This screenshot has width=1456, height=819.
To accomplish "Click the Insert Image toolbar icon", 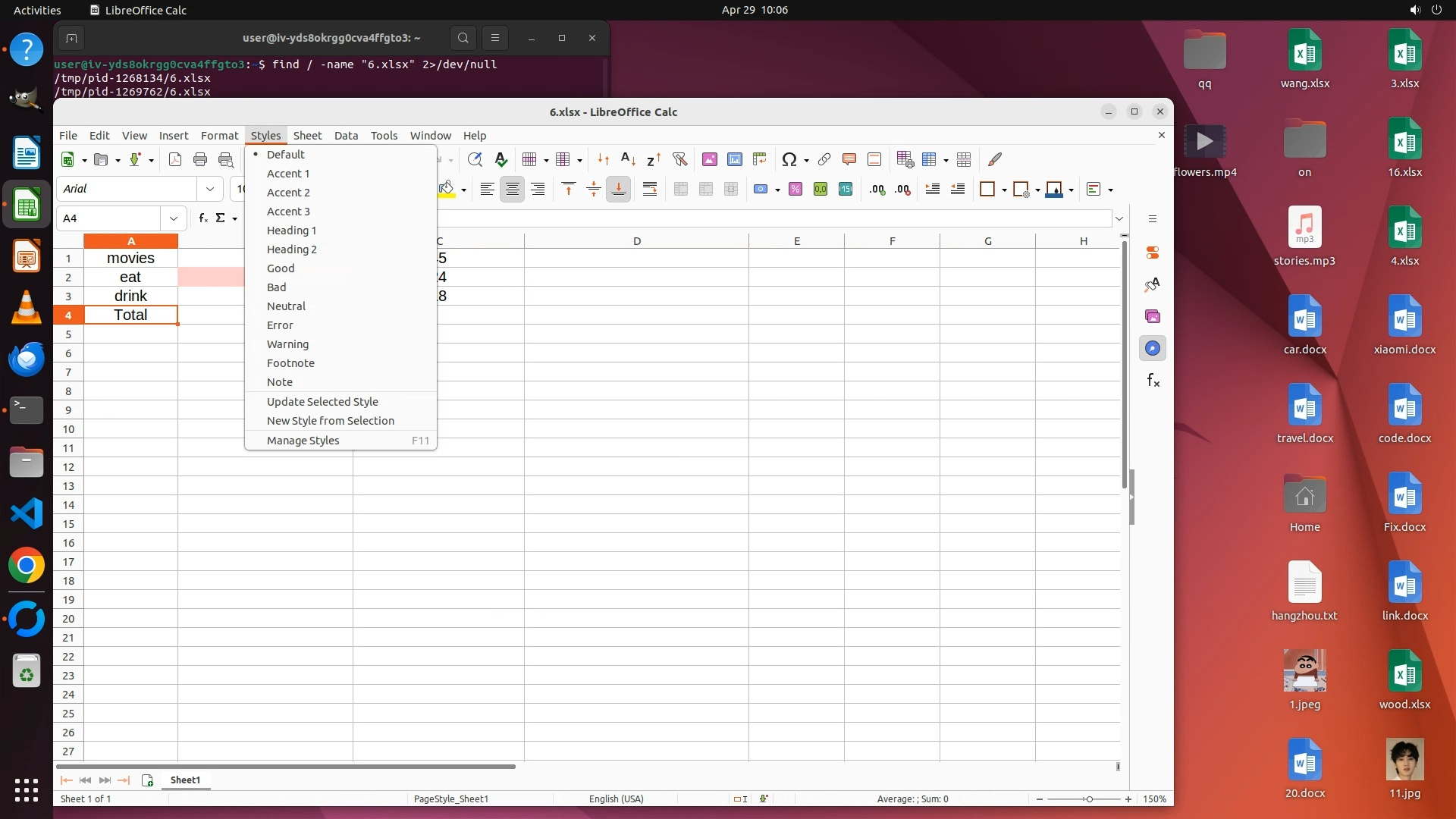I will [710, 159].
